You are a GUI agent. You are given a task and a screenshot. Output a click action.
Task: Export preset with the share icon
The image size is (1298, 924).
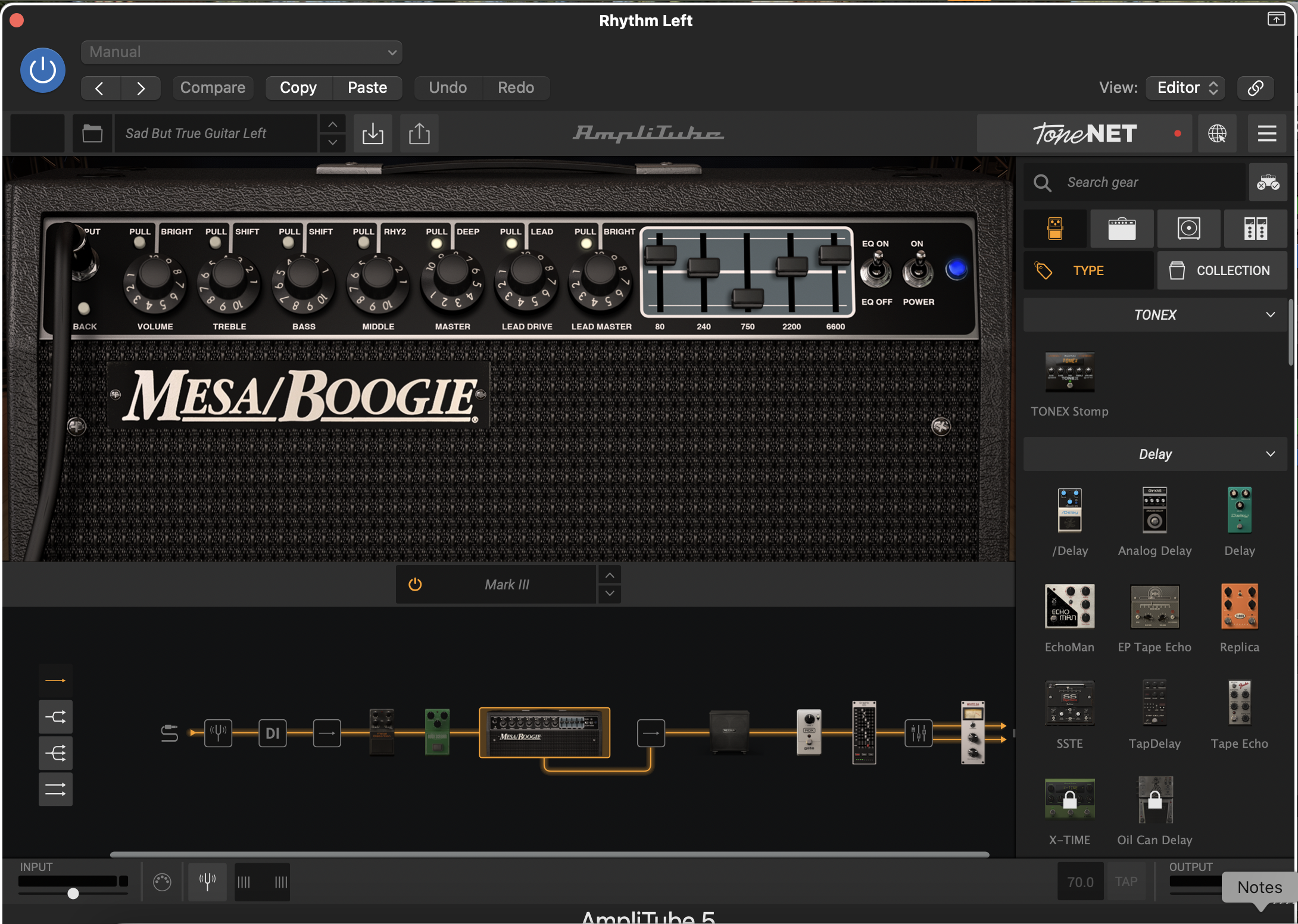[x=419, y=133]
